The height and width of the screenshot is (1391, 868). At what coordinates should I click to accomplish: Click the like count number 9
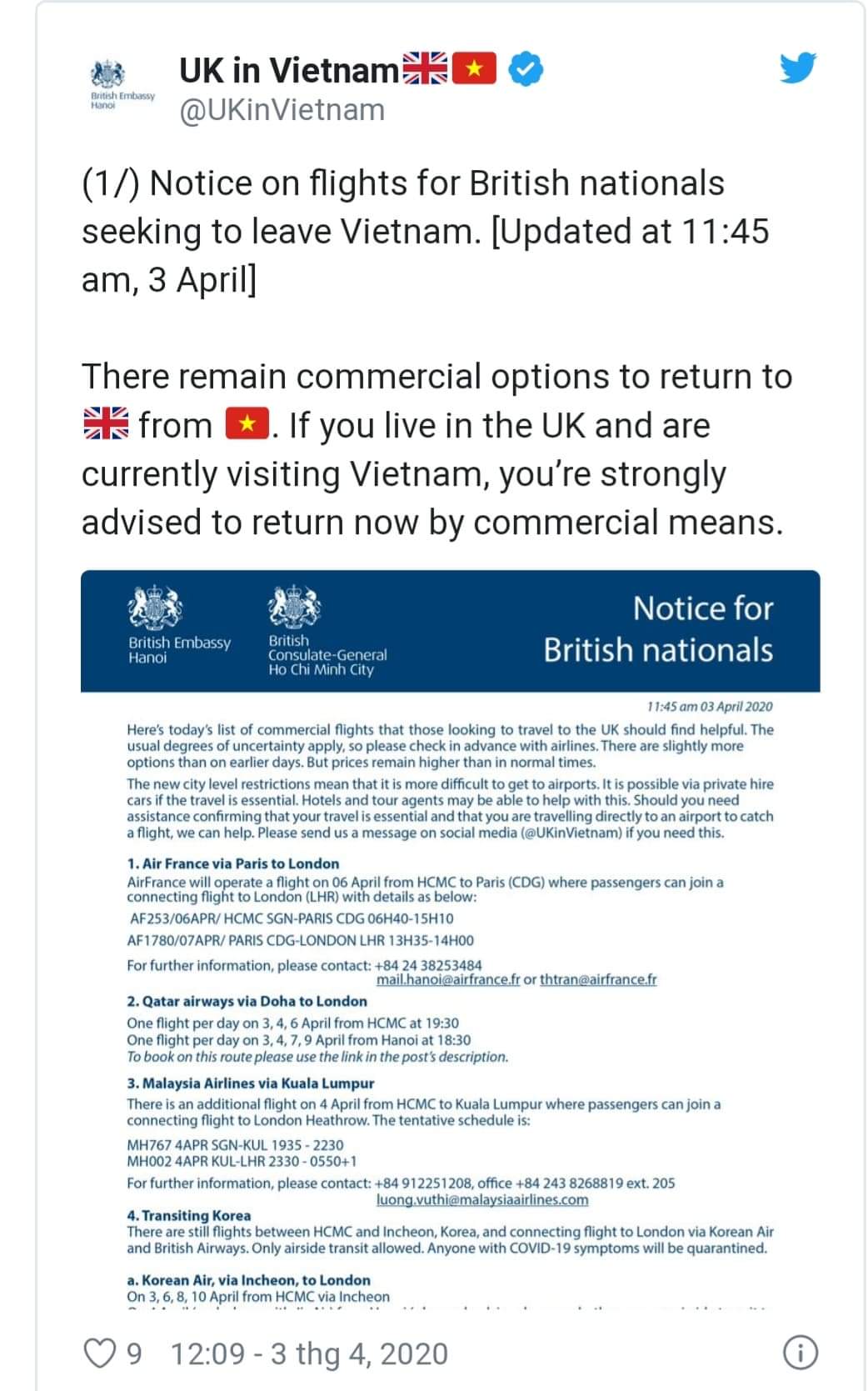click(x=134, y=1353)
